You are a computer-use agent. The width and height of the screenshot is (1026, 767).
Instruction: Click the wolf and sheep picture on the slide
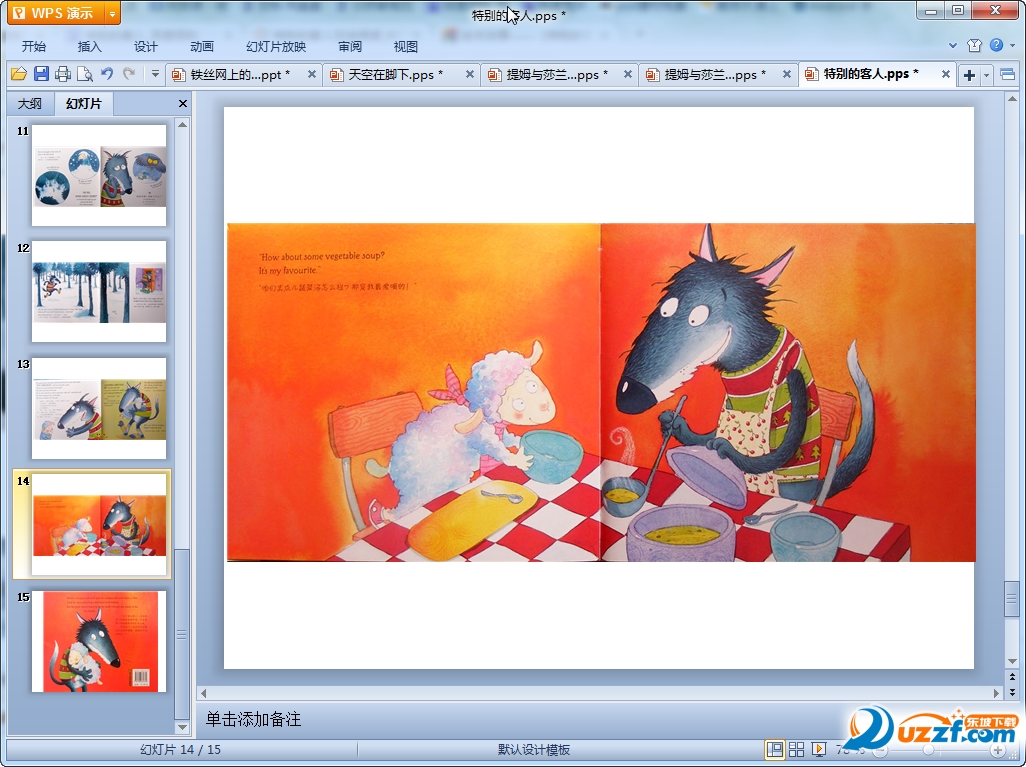pyautogui.click(x=601, y=393)
